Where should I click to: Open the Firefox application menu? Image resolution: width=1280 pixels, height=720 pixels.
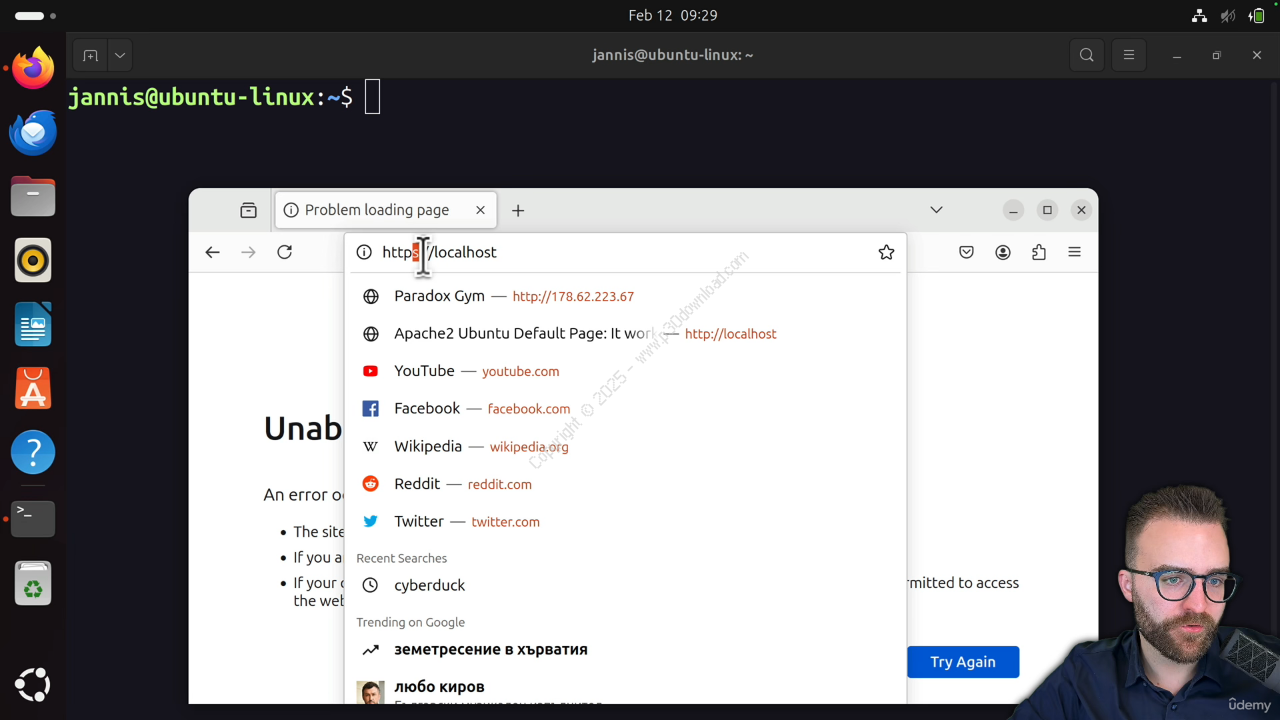coord(1075,252)
